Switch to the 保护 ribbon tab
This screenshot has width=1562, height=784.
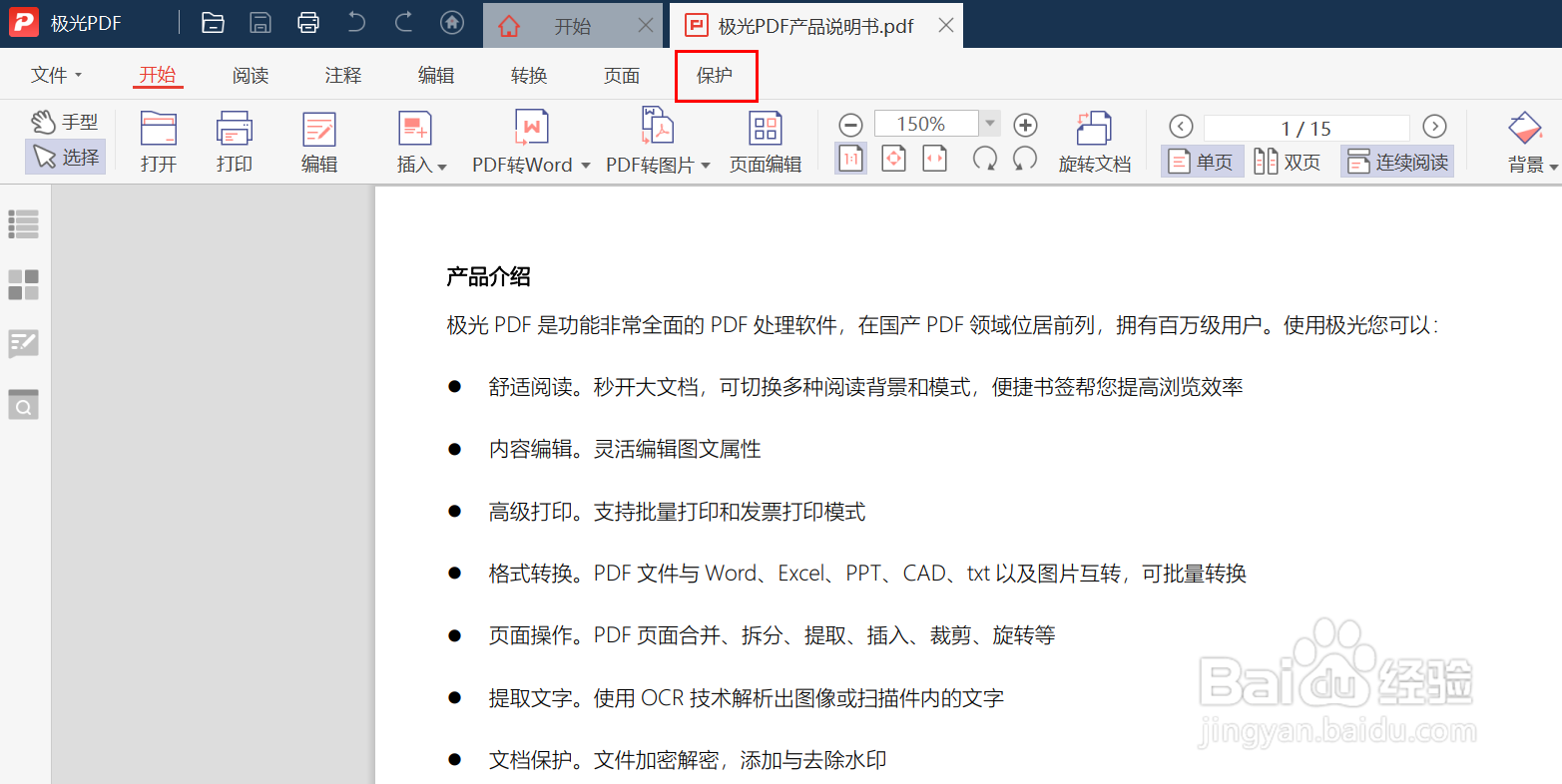pos(715,75)
